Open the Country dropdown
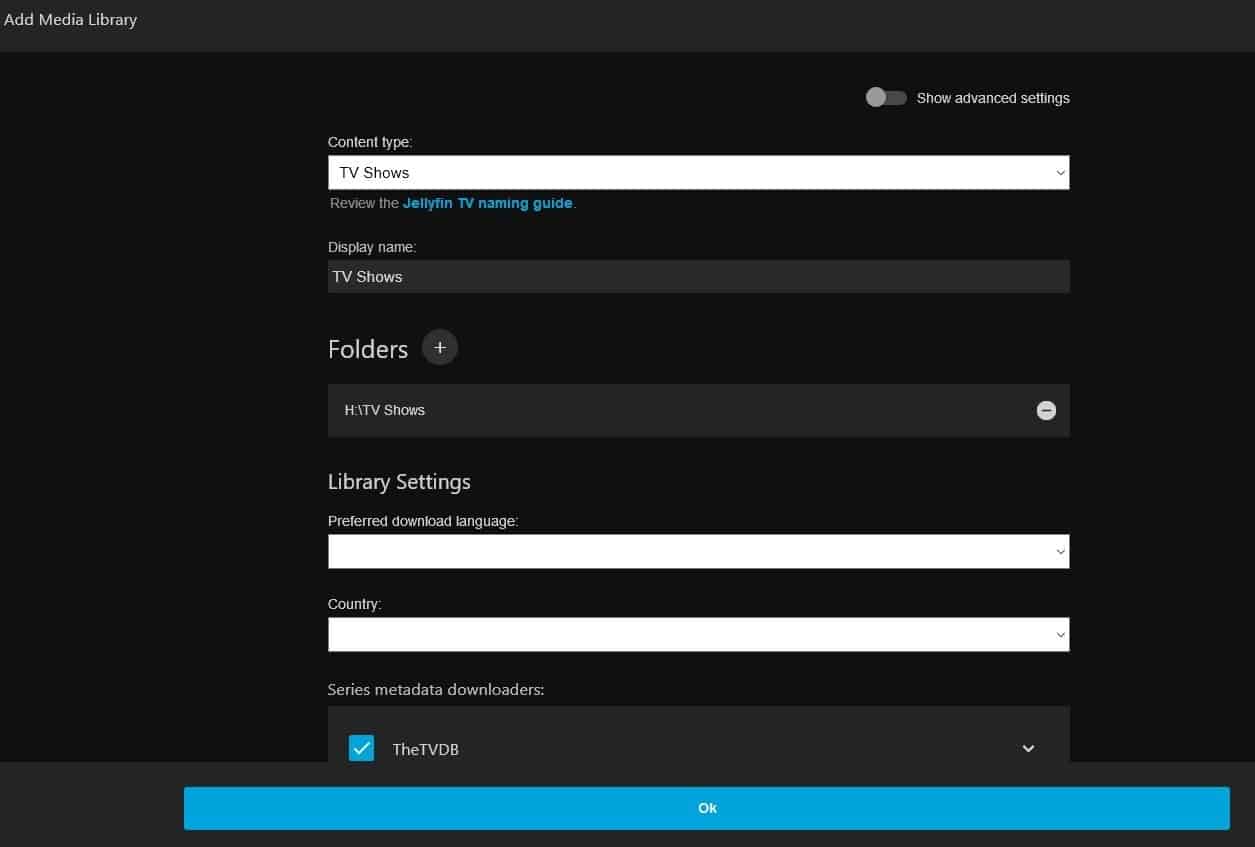 coord(698,634)
